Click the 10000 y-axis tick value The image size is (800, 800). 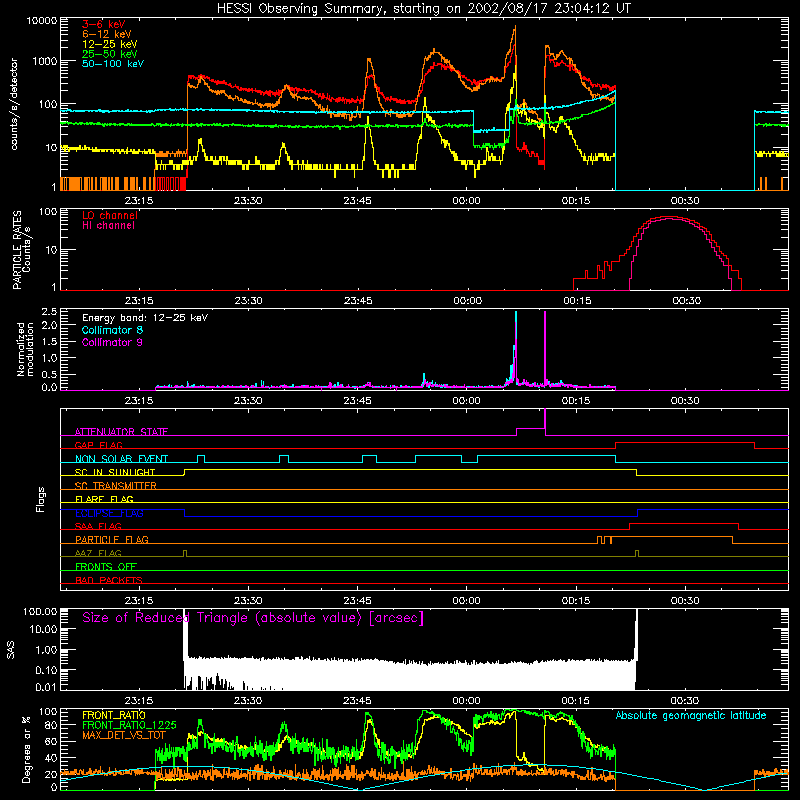(42, 21)
